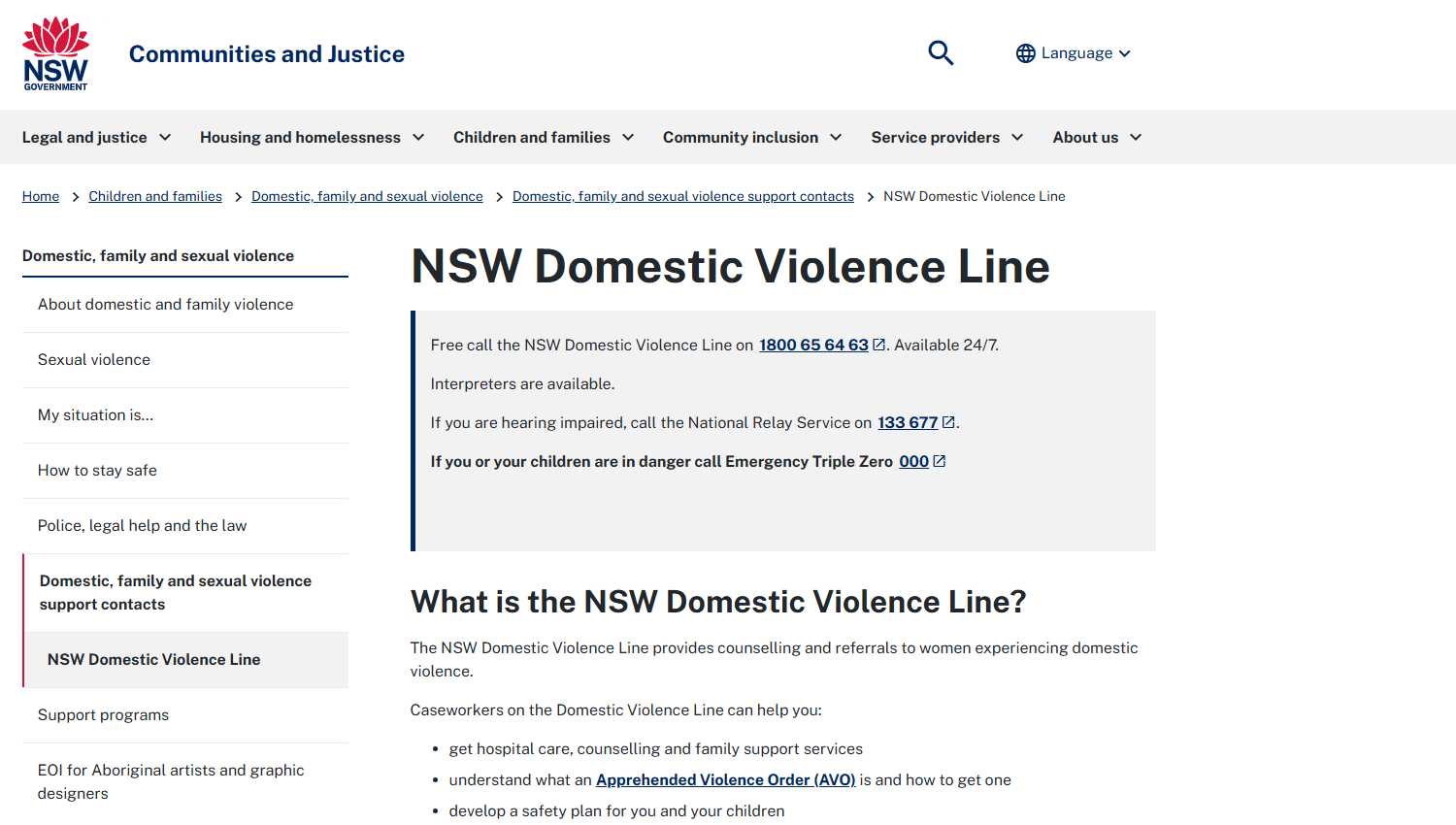Select Sexual violence in sidebar
This screenshot has width=1456, height=825.
tap(185, 360)
